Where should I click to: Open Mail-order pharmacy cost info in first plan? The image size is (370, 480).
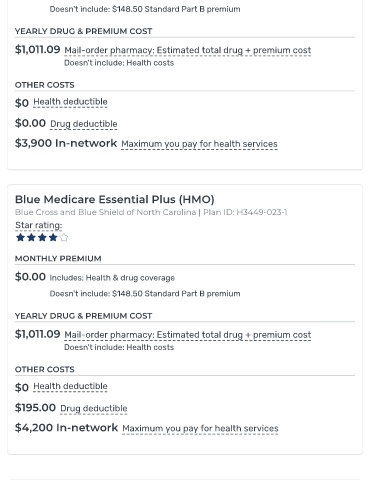click(188, 50)
